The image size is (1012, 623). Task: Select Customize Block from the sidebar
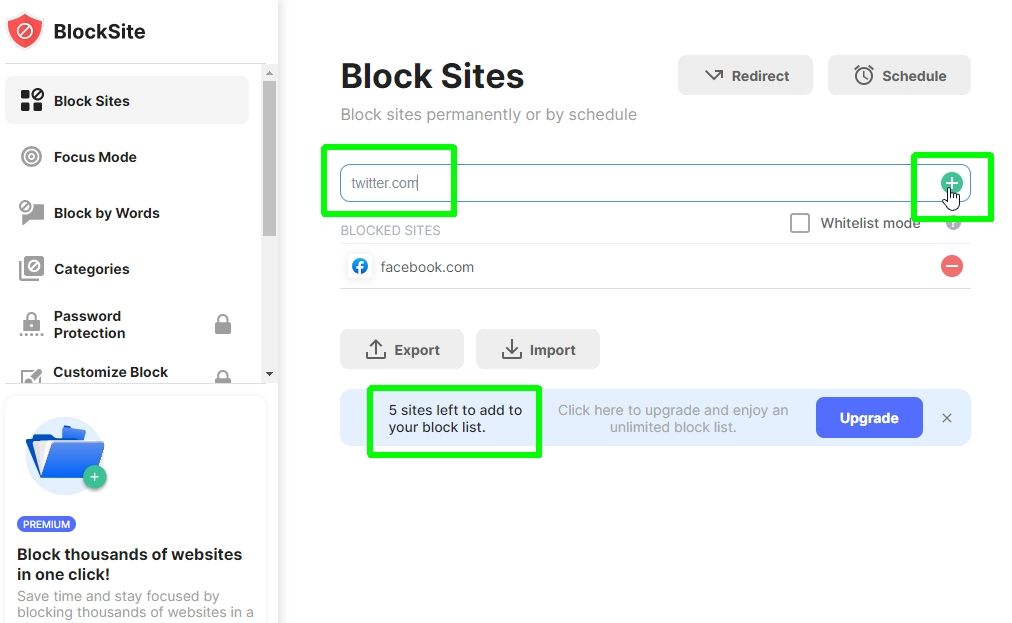click(110, 372)
